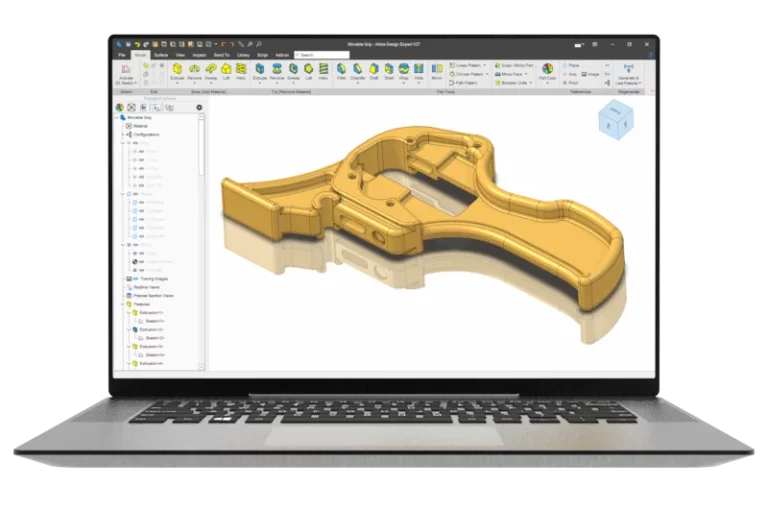Click the ribbon Search field
768x512 pixels.
tap(322, 55)
